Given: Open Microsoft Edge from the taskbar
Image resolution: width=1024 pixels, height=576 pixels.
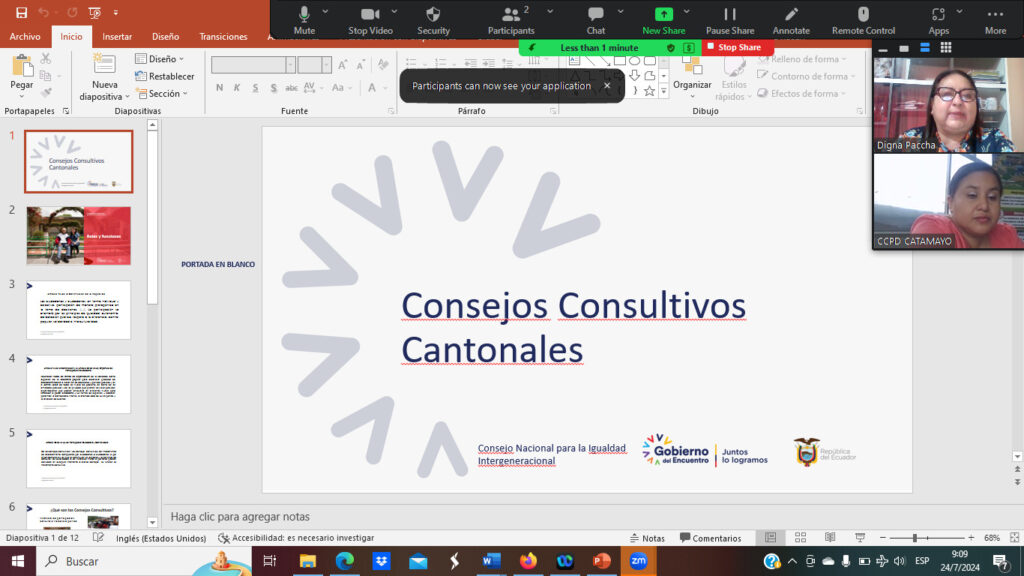Looking at the screenshot, I should click(344, 561).
